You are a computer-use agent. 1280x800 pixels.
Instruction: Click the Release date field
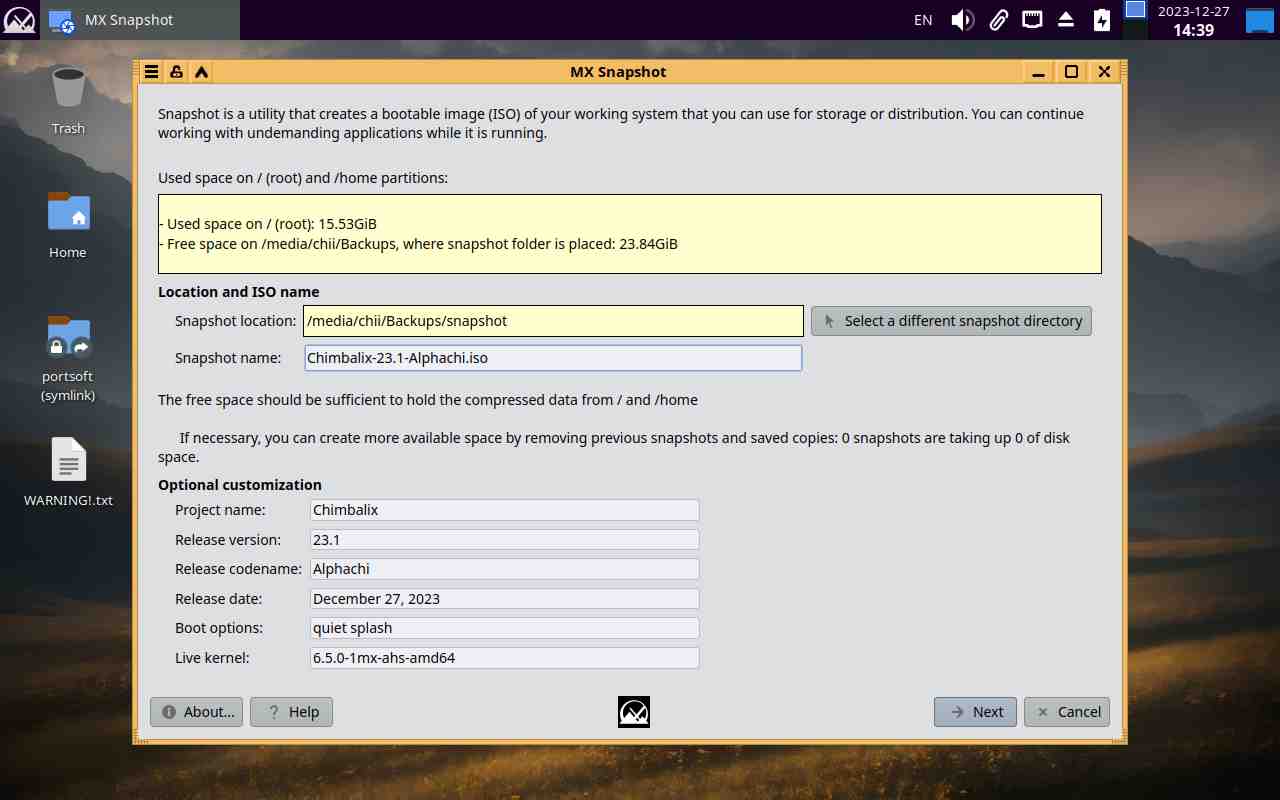(x=505, y=599)
